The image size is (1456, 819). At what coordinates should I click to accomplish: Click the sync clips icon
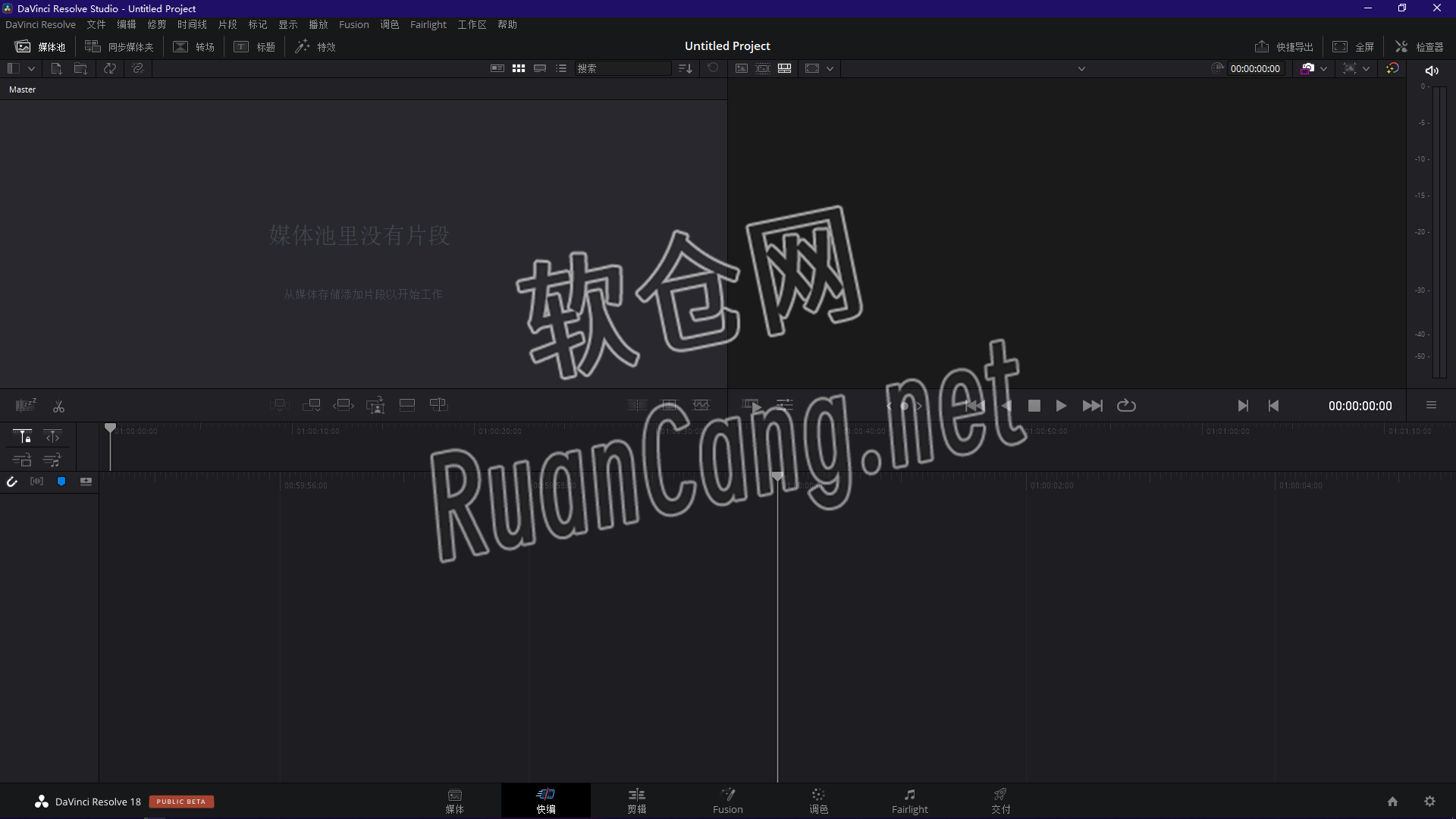(x=110, y=68)
